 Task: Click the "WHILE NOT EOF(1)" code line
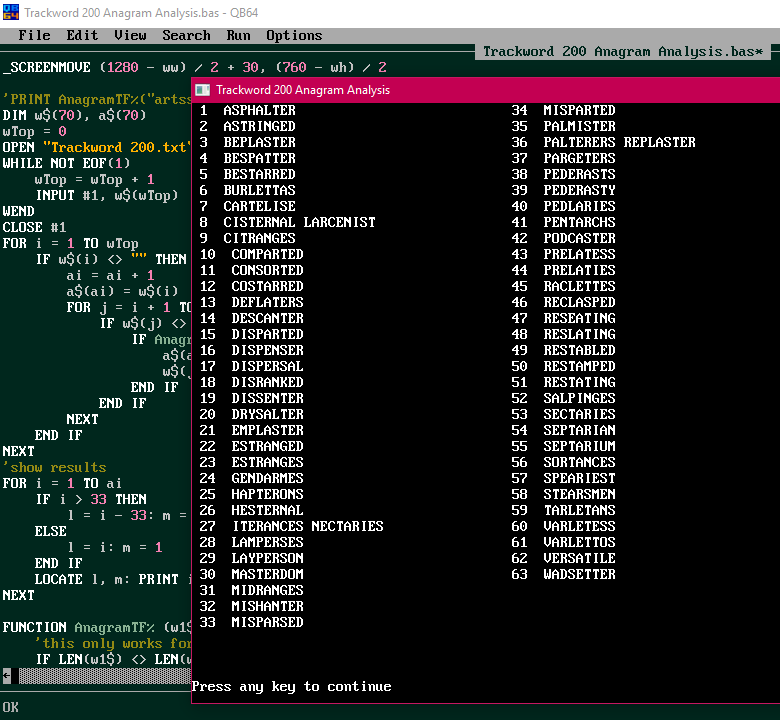click(x=66, y=163)
